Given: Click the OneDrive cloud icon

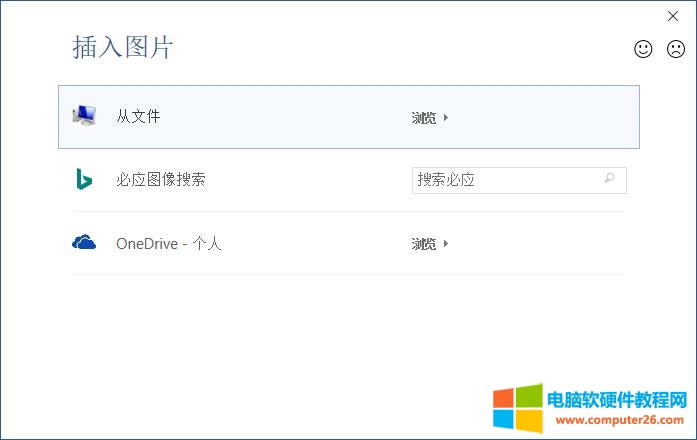Looking at the screenshot, I should [x=84, y=243].
